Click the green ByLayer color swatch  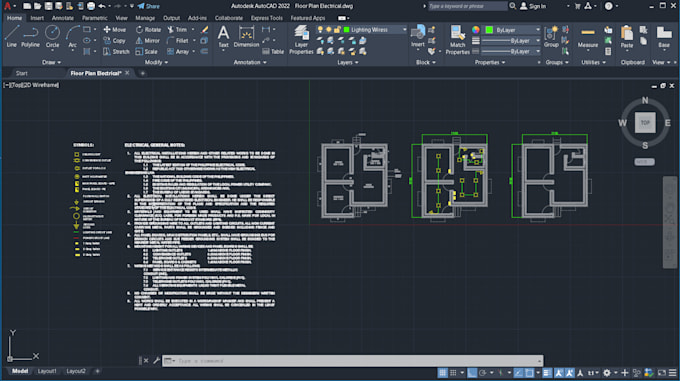[x=489, y=30]
